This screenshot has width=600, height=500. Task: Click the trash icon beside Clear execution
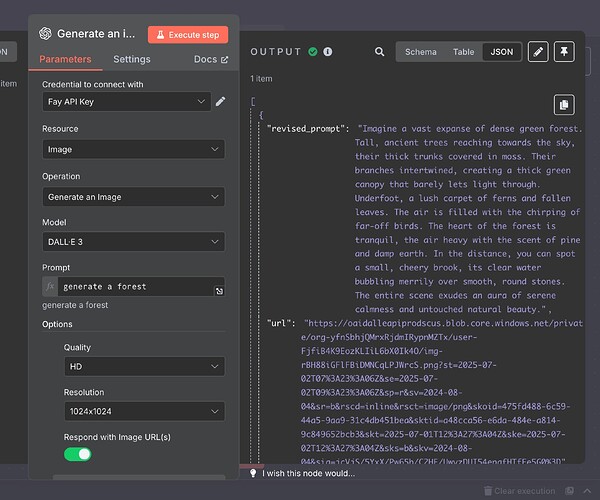click(x=488, y=491)
